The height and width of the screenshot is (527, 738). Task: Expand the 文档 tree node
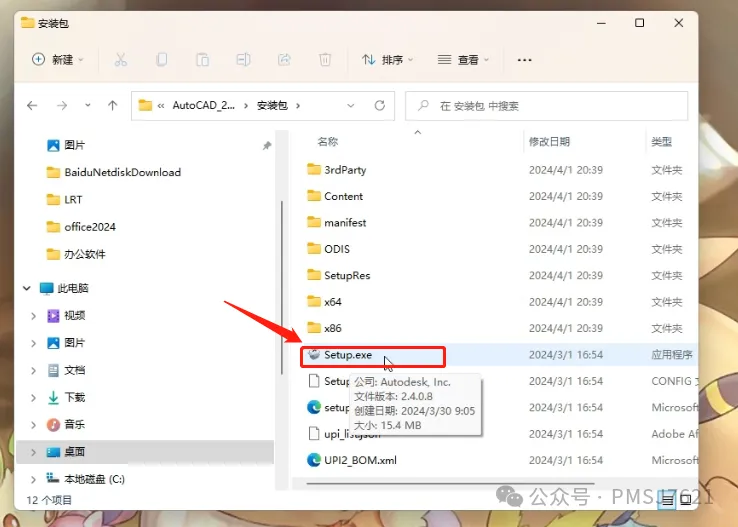coord(33,370)
